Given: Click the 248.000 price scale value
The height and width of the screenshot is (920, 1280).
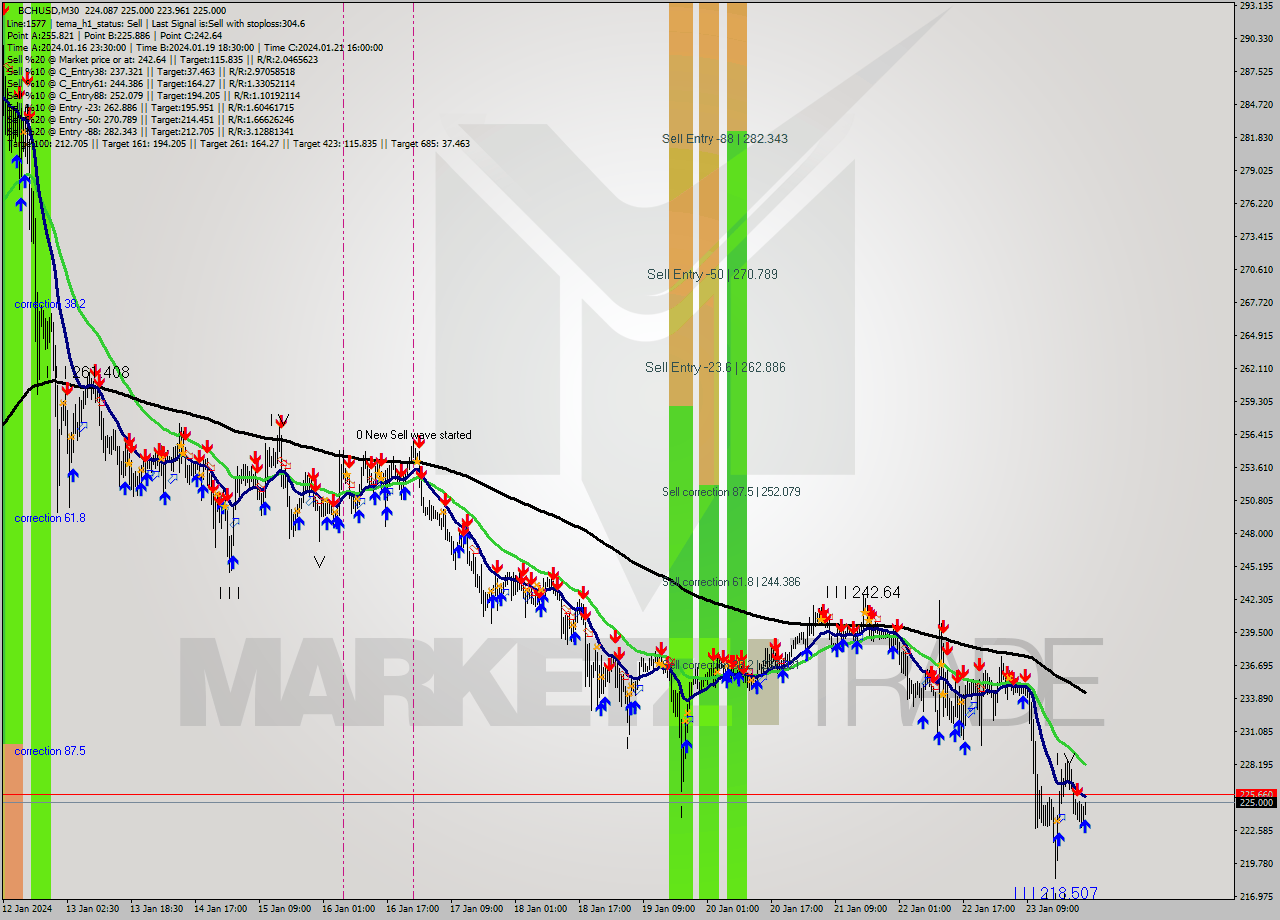Looking at the screenshot, I should tap(1257, 533).
